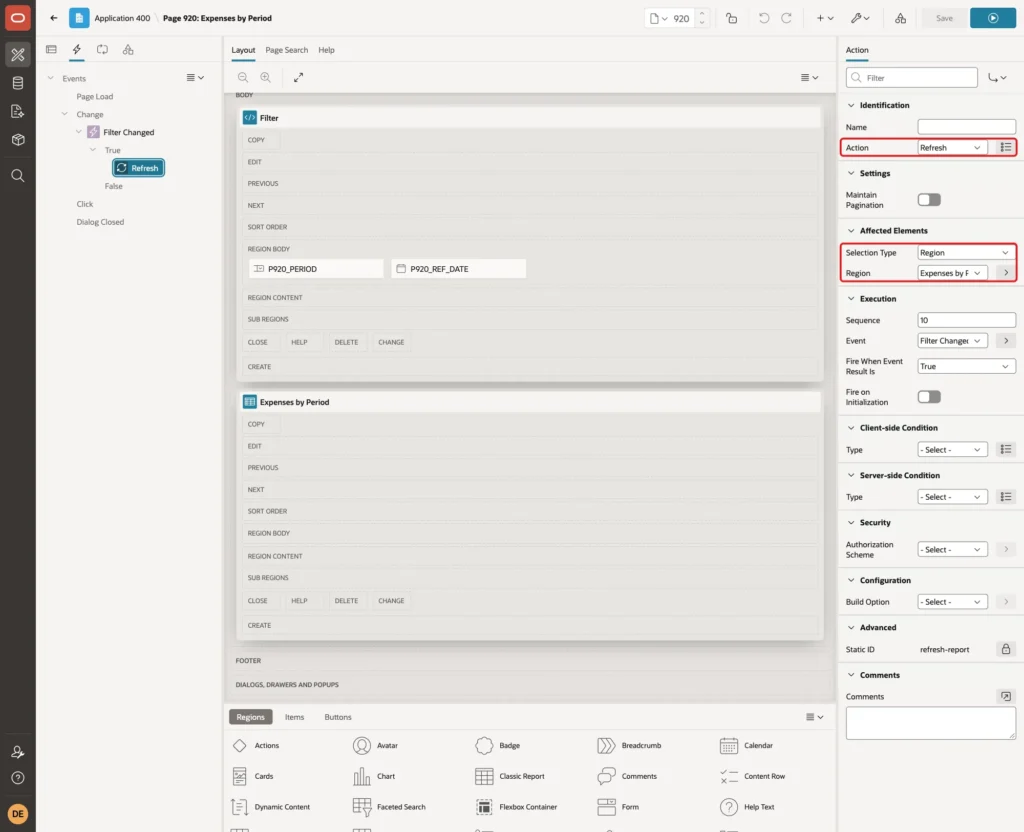Viewport: 1024px width, 832px height.
Task: Select Filter Changed dynamic action
Action: click(x=128, y=132)
